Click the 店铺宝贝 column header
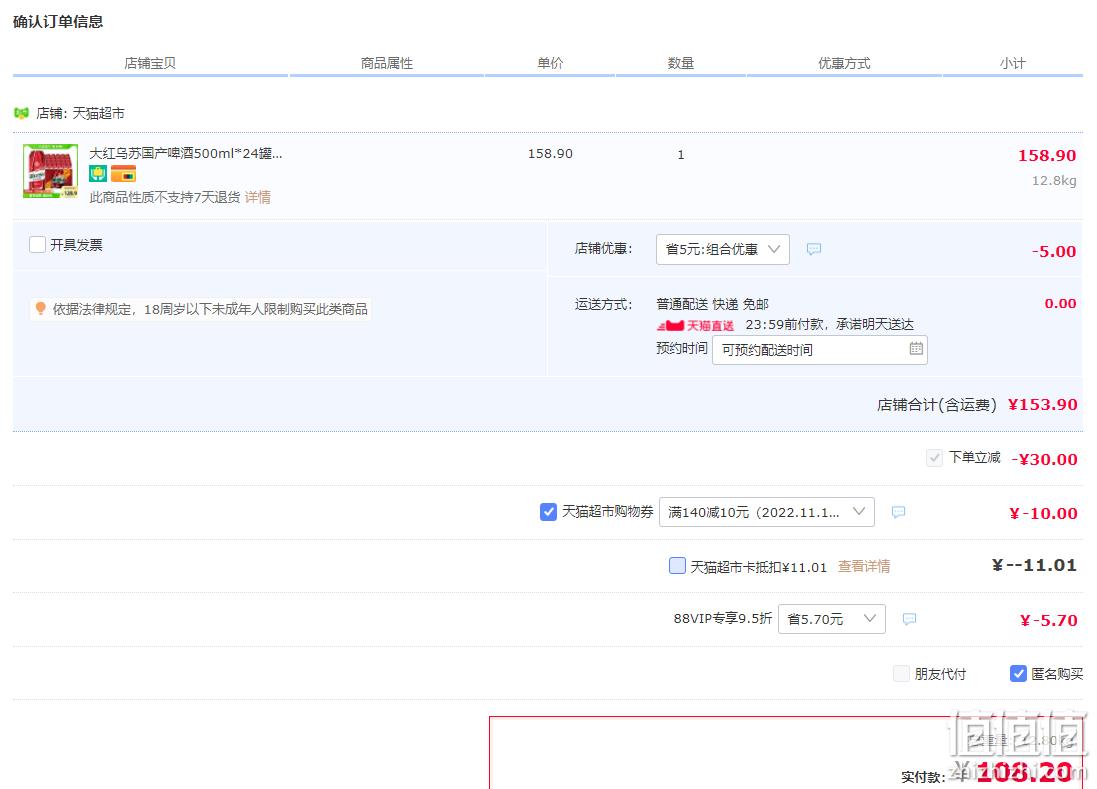 pyautogui.click(x=150, y=63)
